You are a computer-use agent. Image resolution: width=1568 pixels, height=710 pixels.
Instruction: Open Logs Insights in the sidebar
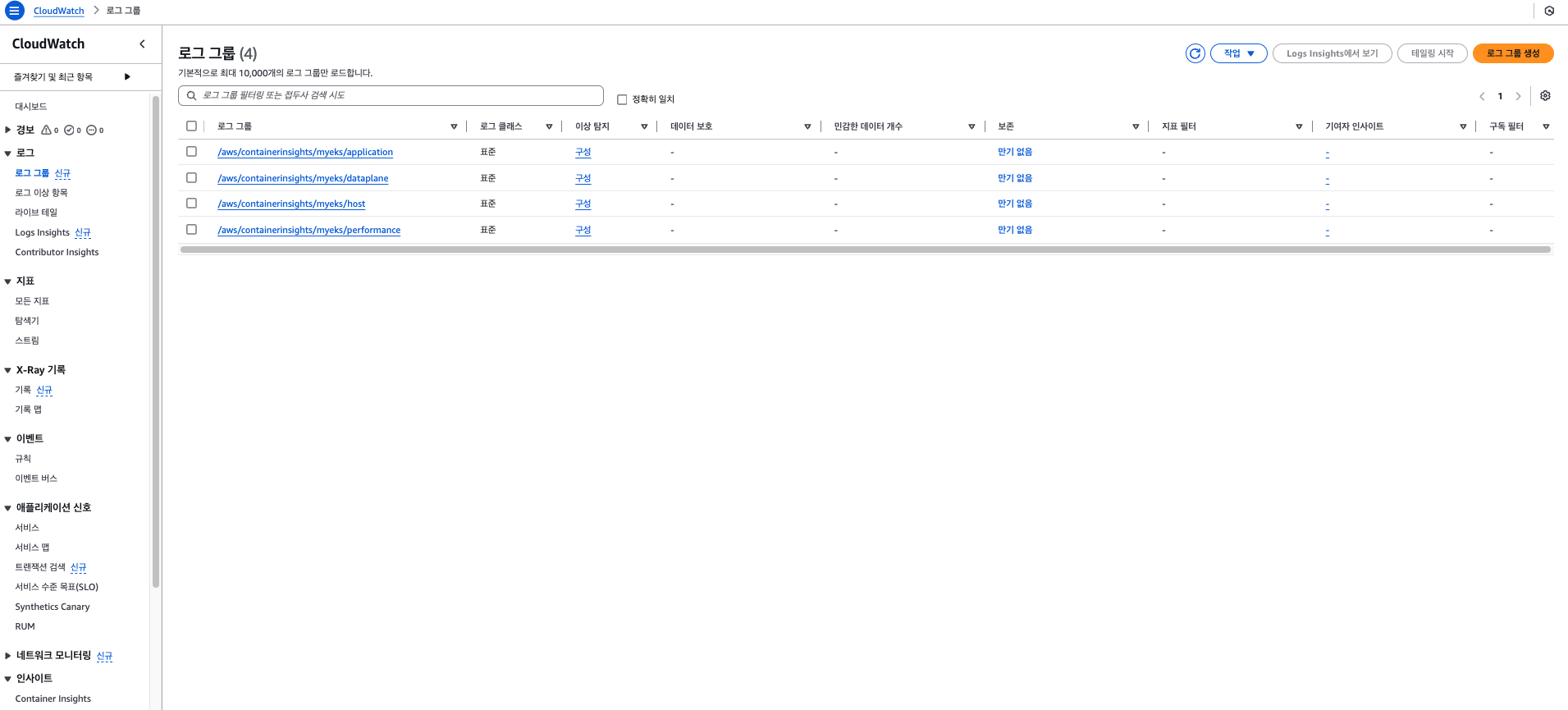[x=42, y=233]
